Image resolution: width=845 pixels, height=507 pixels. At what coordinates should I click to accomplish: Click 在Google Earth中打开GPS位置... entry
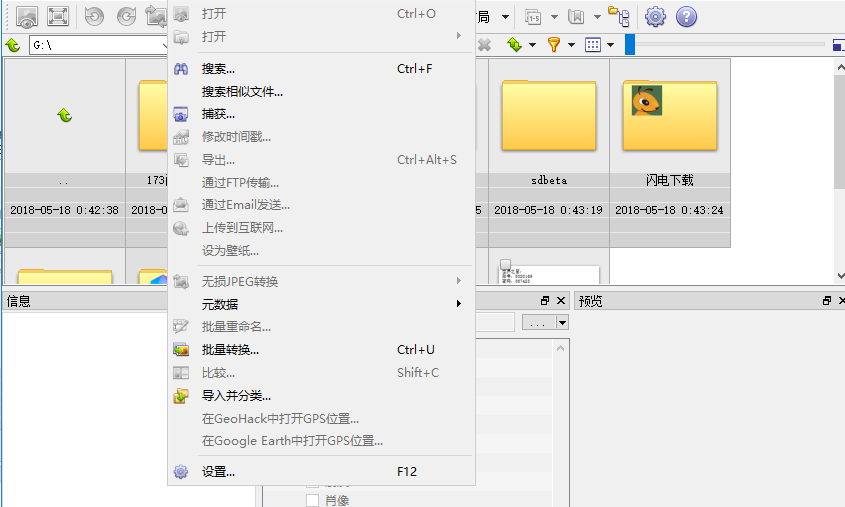[x=321, y=441]
